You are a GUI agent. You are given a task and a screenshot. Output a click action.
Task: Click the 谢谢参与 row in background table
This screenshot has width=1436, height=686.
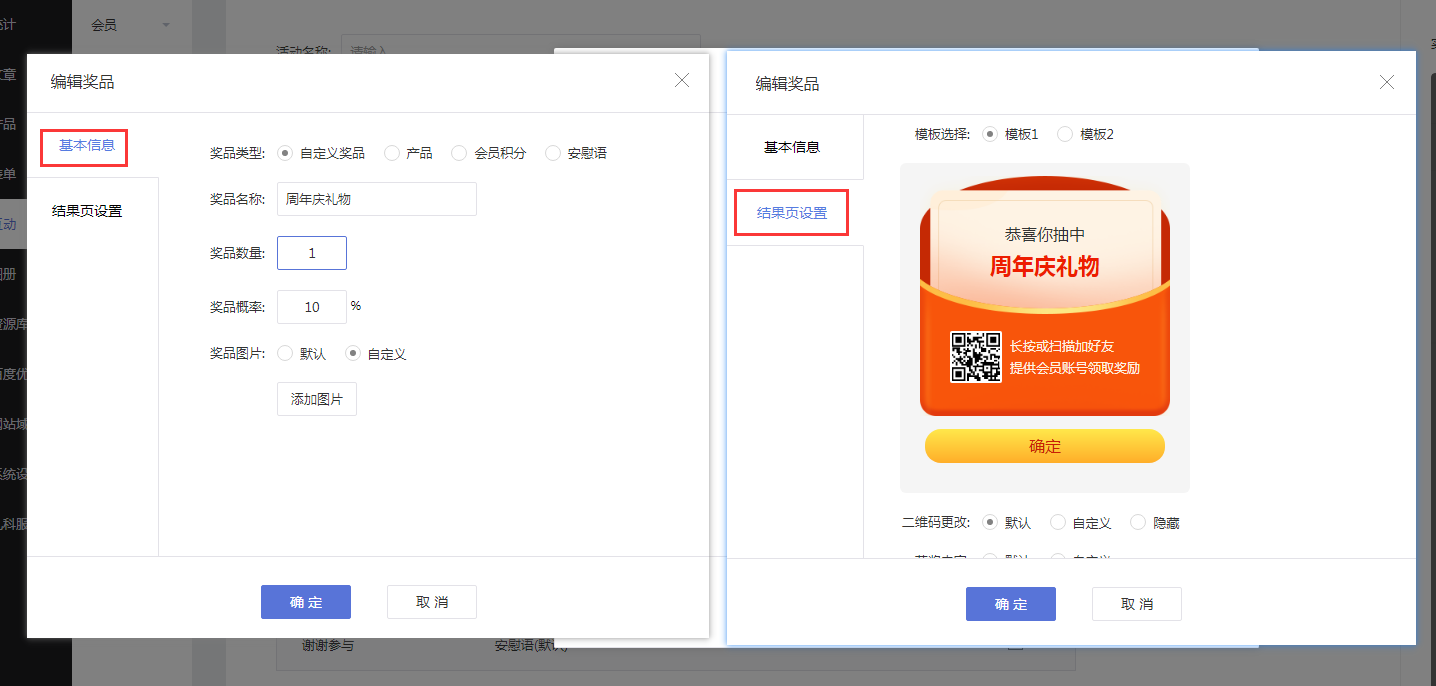(676, 646)
